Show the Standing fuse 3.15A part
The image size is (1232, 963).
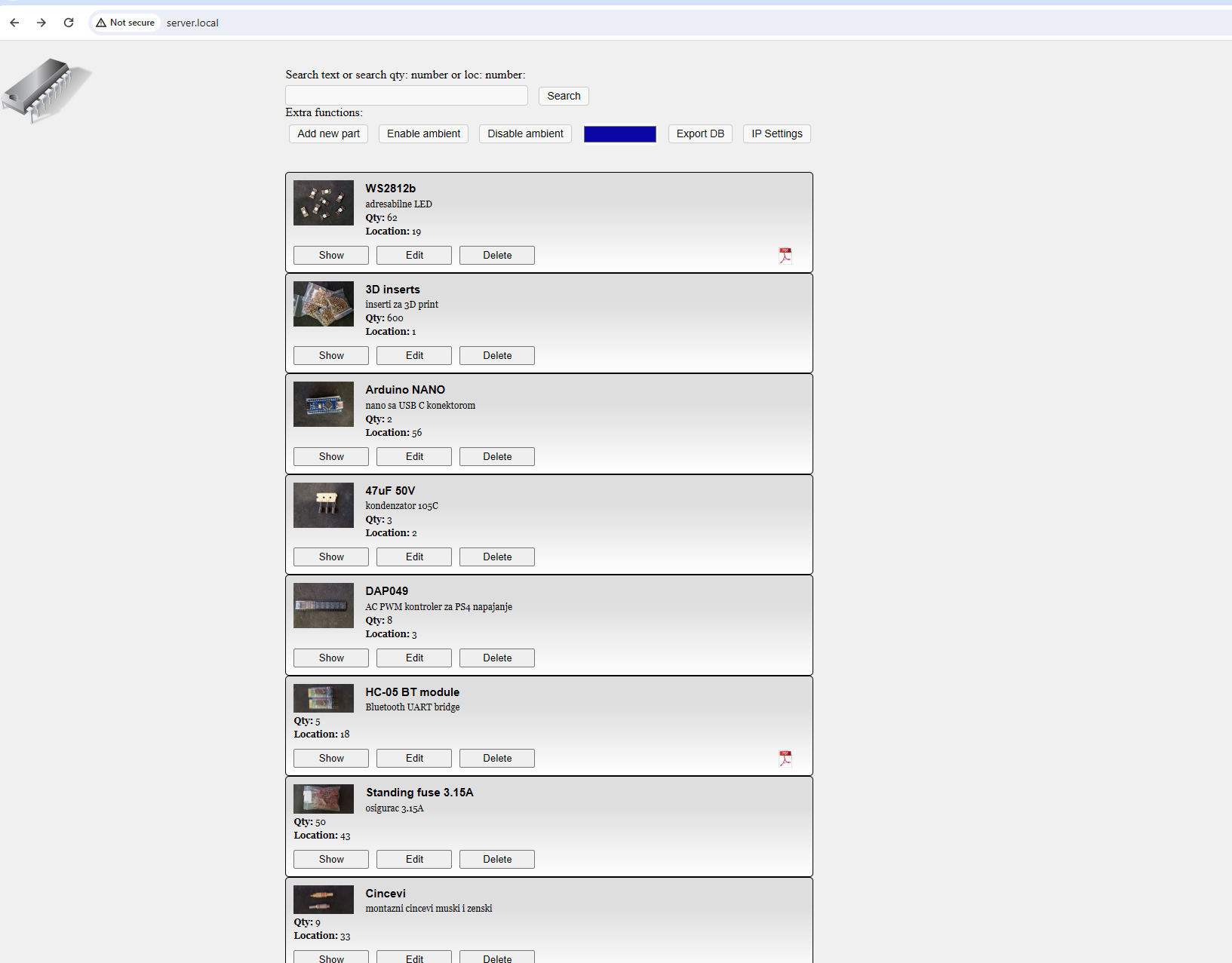(331, 859)
